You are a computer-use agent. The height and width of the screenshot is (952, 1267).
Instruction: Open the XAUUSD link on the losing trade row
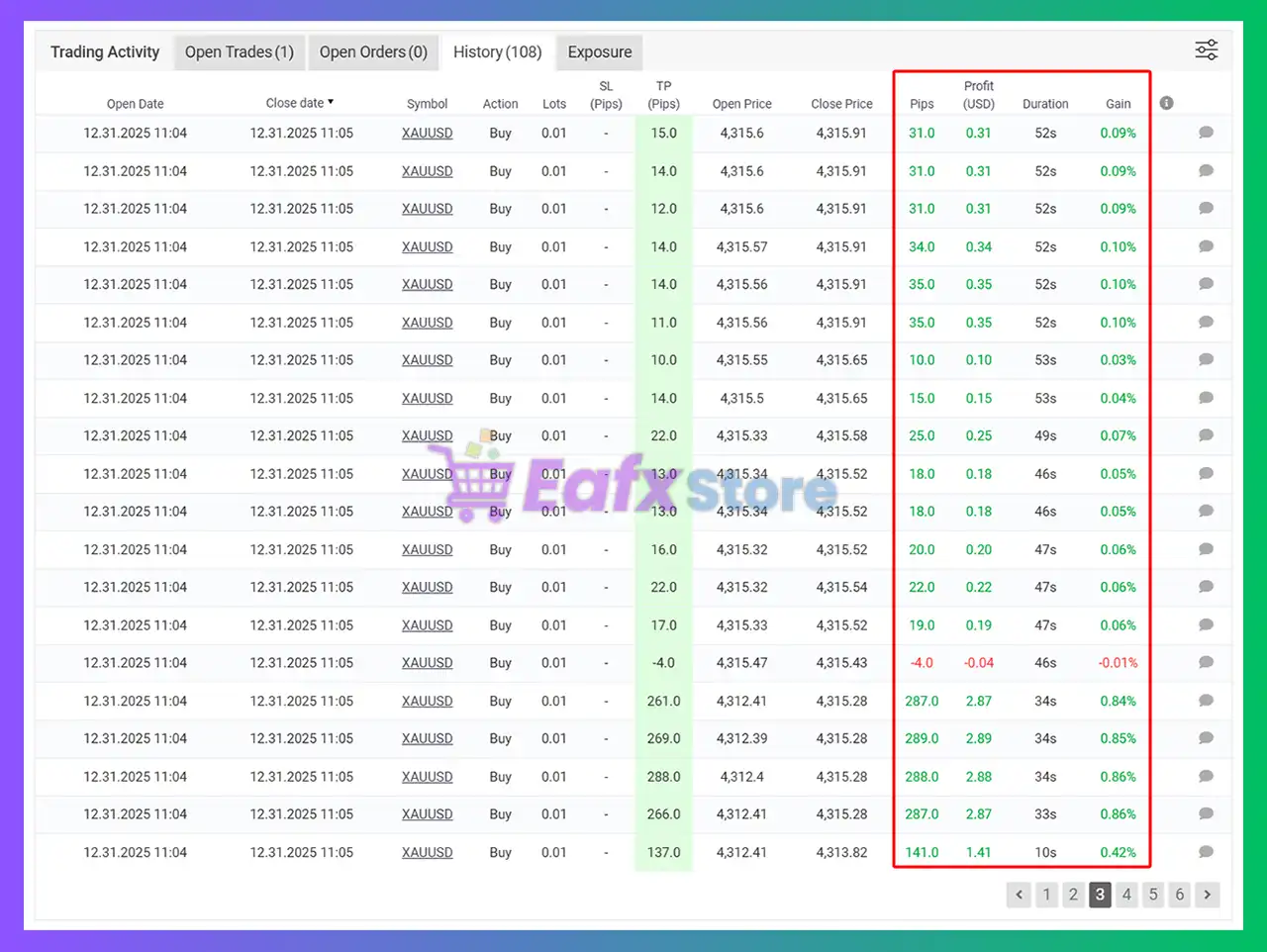point(427,663)
